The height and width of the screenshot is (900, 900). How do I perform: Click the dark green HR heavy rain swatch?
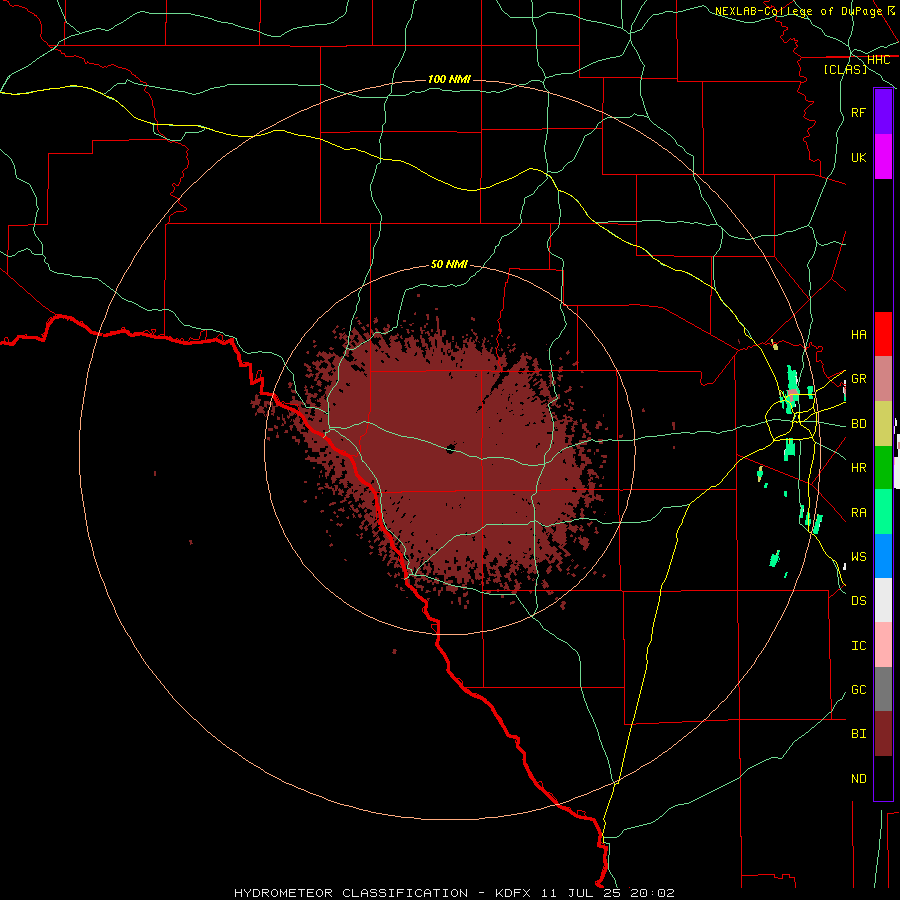[x=883, y=468]
